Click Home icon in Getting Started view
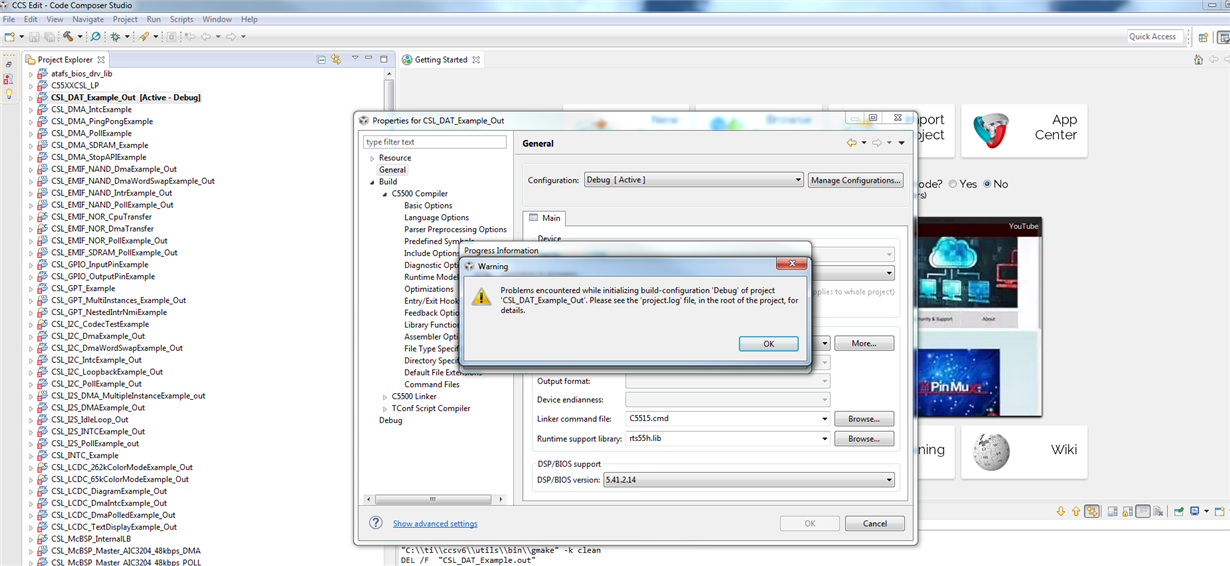 [1199, 59]
